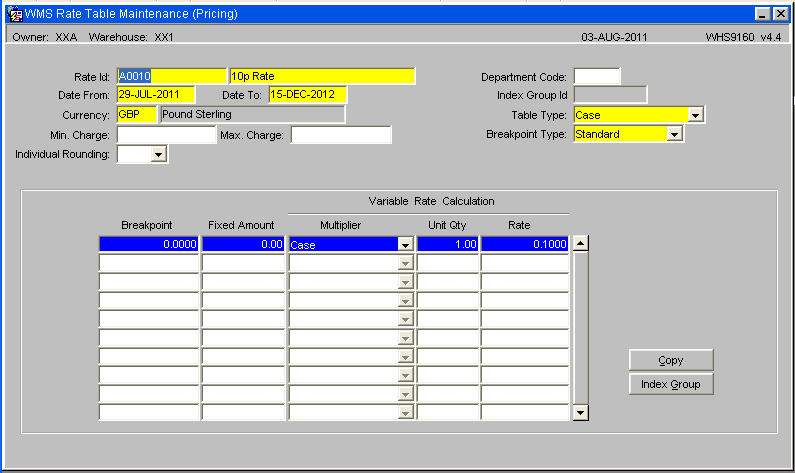Click the 03-AUG-2011 date text
795x473 pixels.
(x=614, y=37)
